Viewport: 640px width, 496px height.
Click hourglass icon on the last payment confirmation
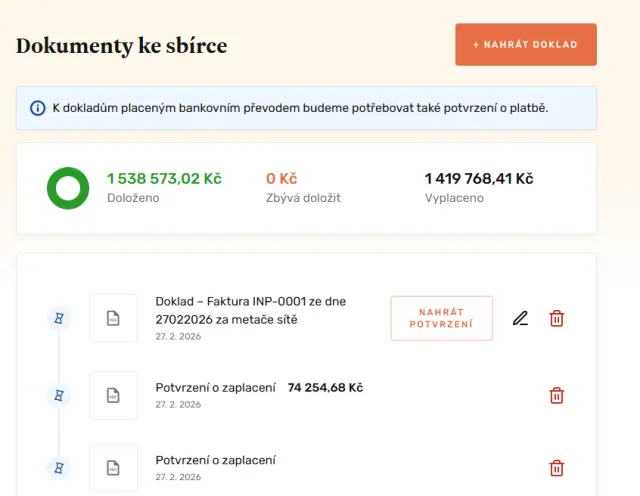(59, 468)
